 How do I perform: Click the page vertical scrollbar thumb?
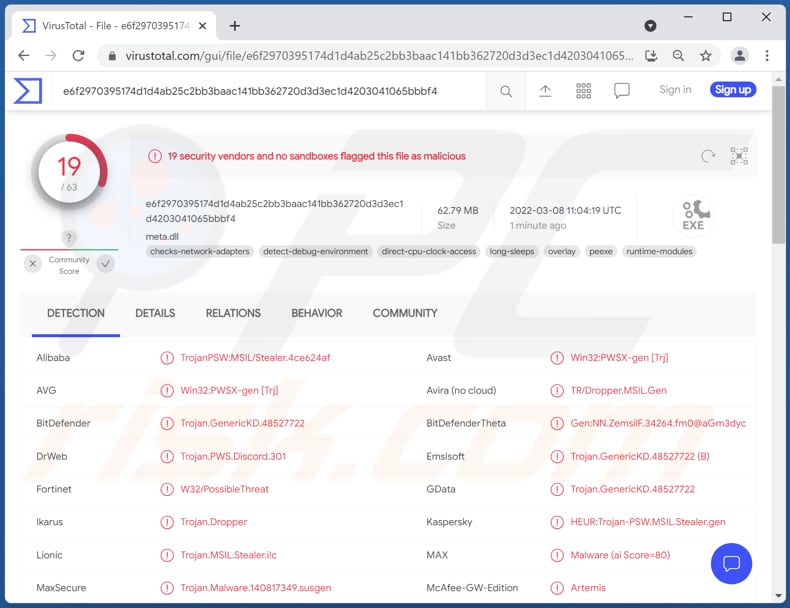pyautogui.click(x=778, y=164)
